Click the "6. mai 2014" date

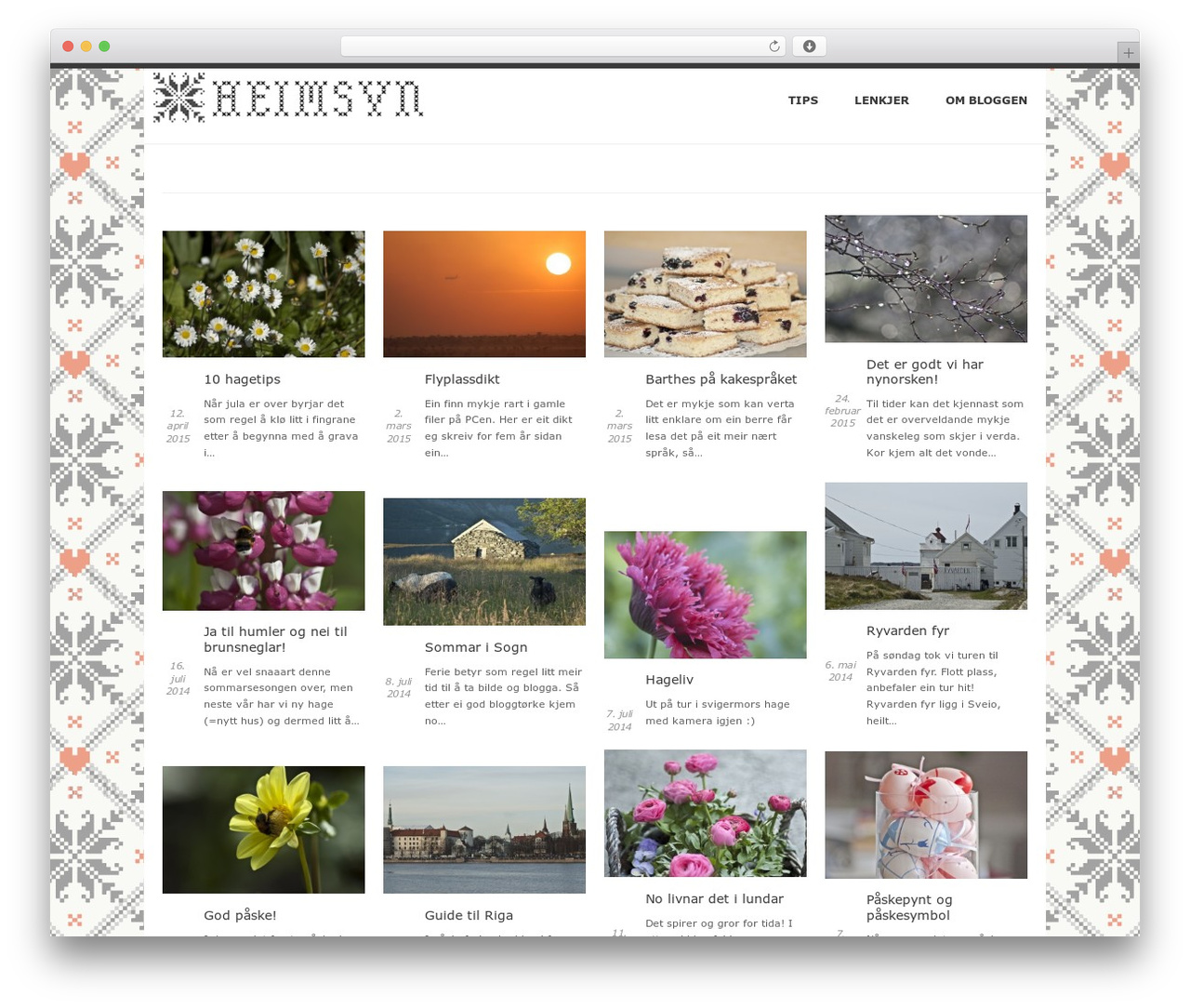pos(840,670)
